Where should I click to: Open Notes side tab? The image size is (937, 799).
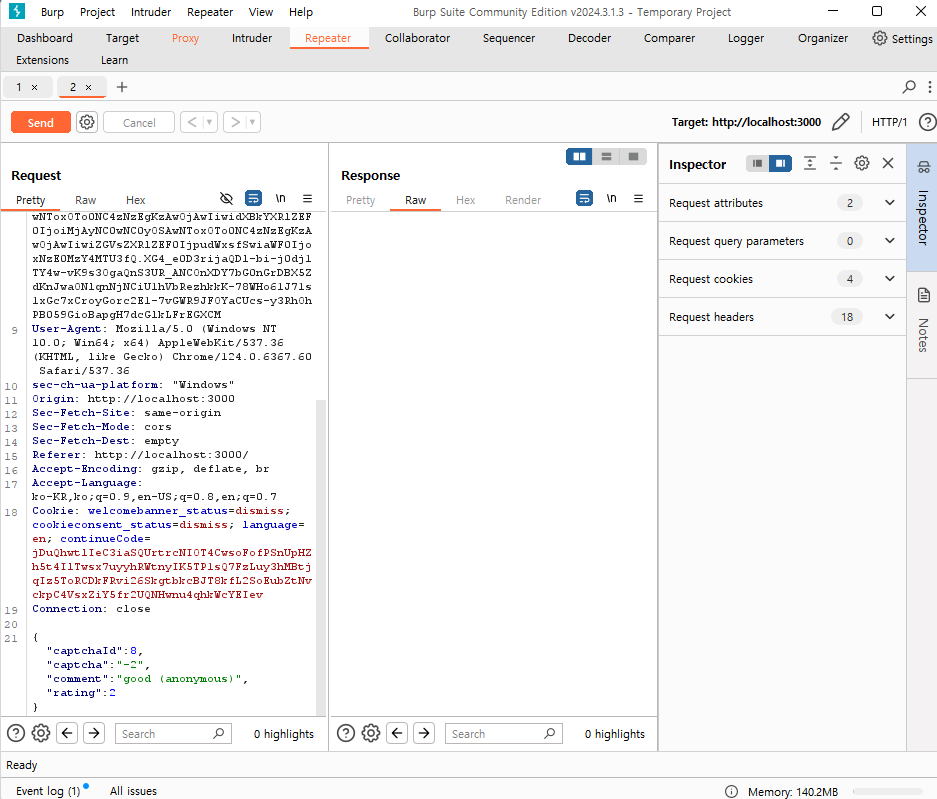tap(922, 325)
